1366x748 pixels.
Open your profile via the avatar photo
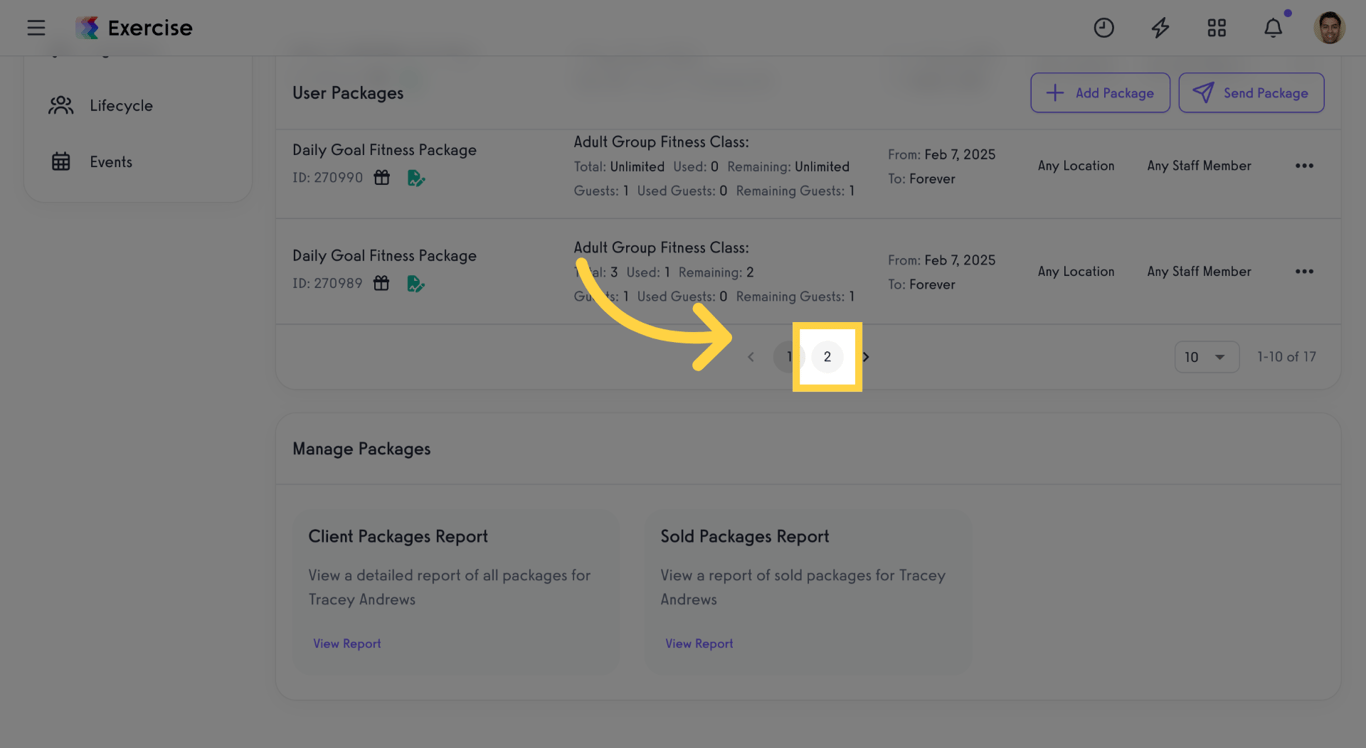1330,27
